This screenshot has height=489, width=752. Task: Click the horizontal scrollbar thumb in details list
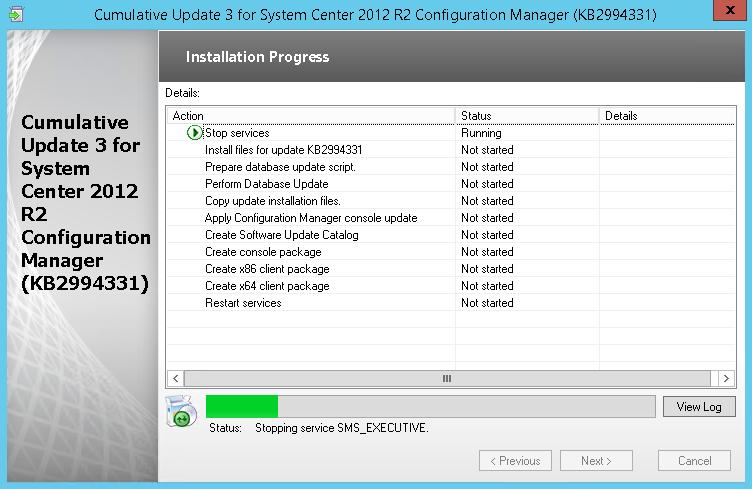447,378
